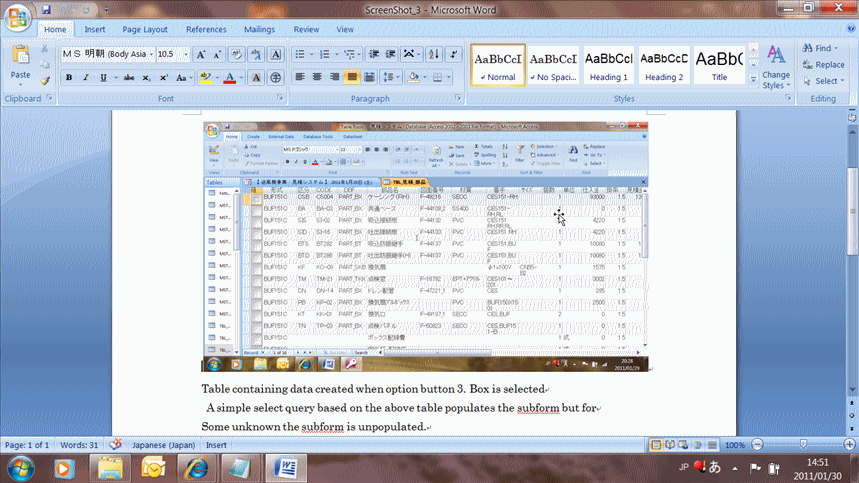Open font color dropdown arrow
The image size is (859, 483).
click(241, 78)
